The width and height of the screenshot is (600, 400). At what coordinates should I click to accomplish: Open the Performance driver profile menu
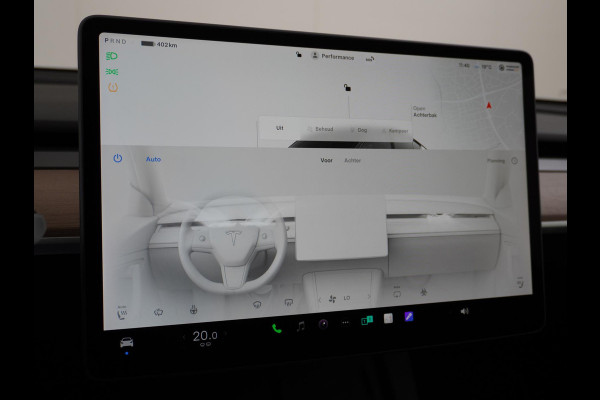click(x=336, y=57)
